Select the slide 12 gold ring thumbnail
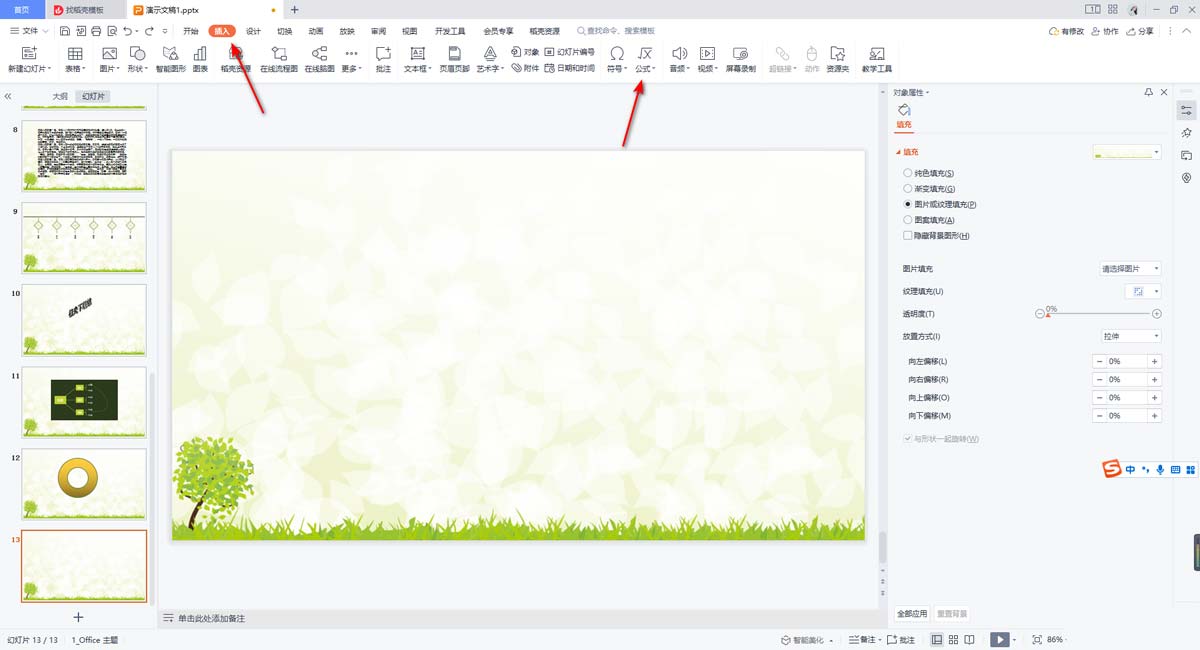This screenshot has width=1200, height=650. 84,484
